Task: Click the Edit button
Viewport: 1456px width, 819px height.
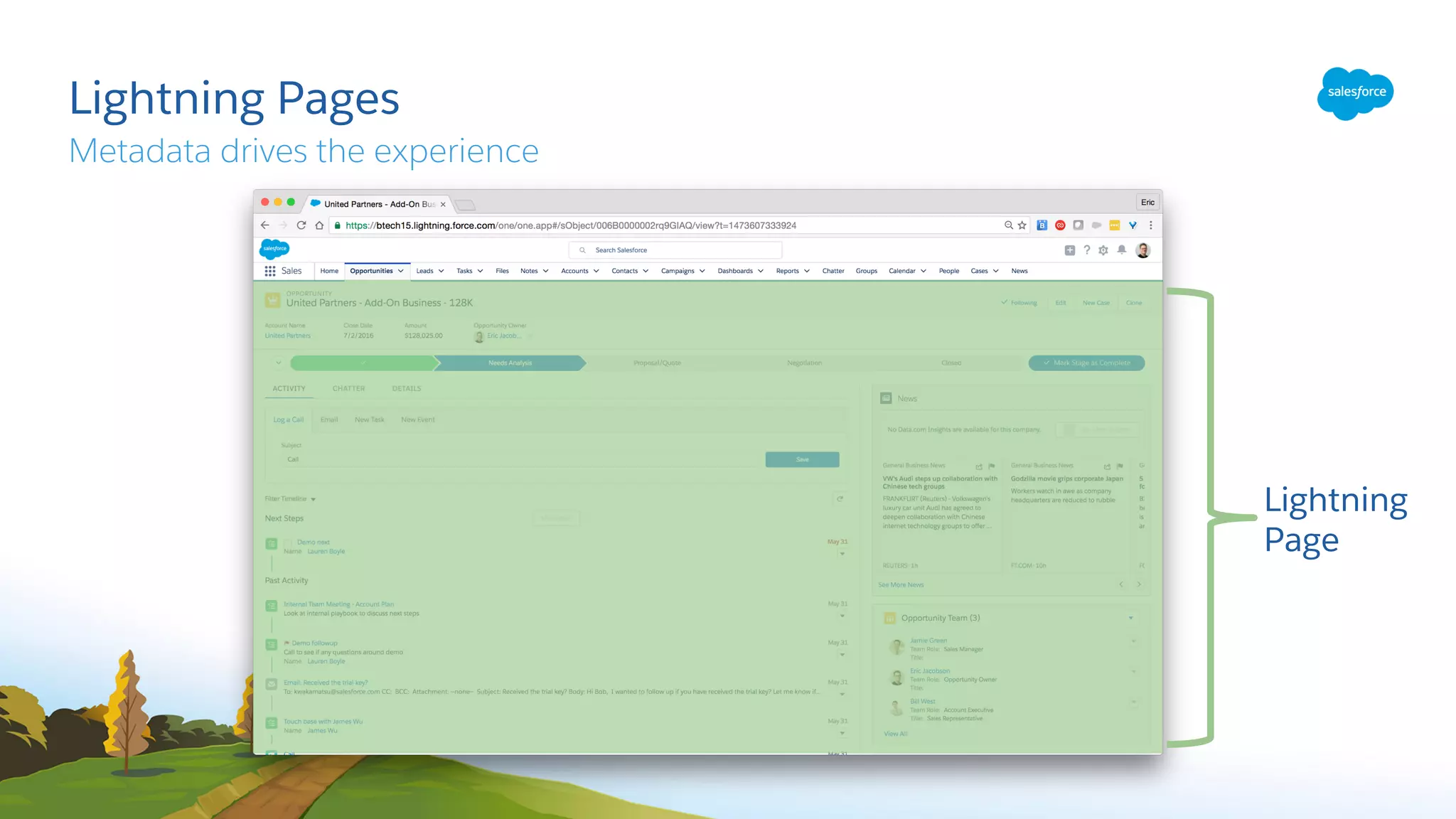Action: [x=1061, y=303]
